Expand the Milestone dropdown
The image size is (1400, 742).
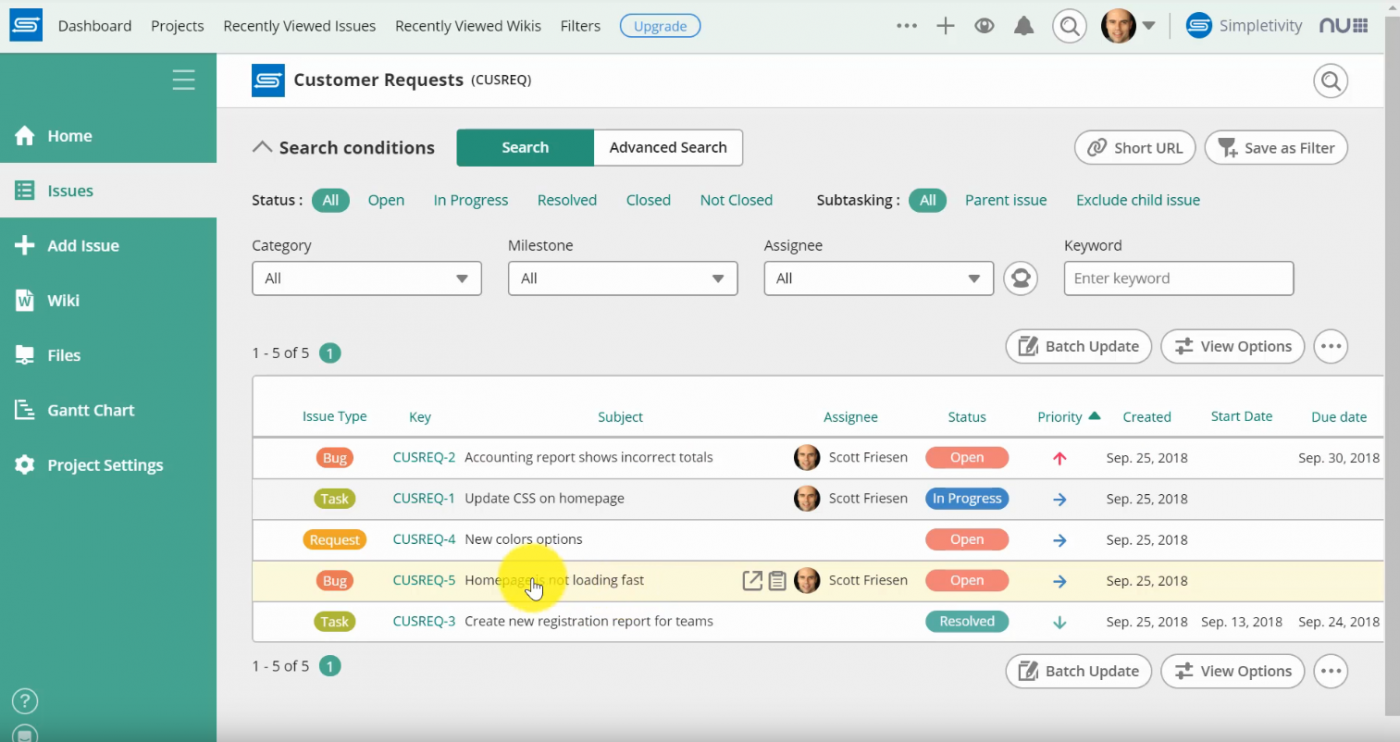click(622, 278)
